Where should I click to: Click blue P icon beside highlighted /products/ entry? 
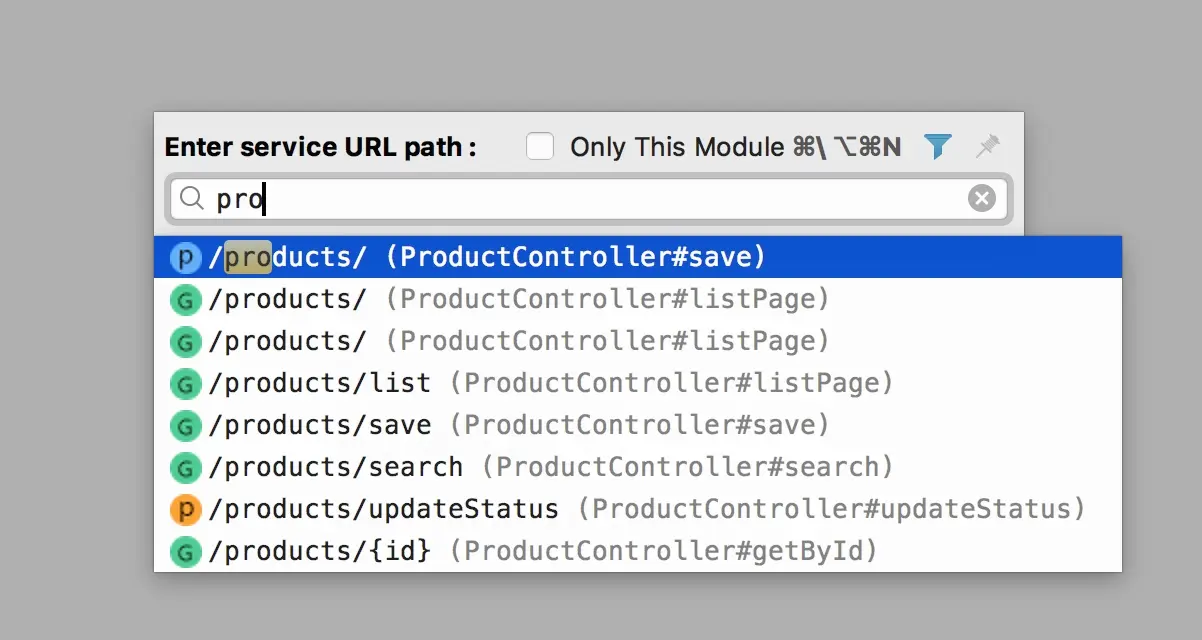[x=185, y=258]
